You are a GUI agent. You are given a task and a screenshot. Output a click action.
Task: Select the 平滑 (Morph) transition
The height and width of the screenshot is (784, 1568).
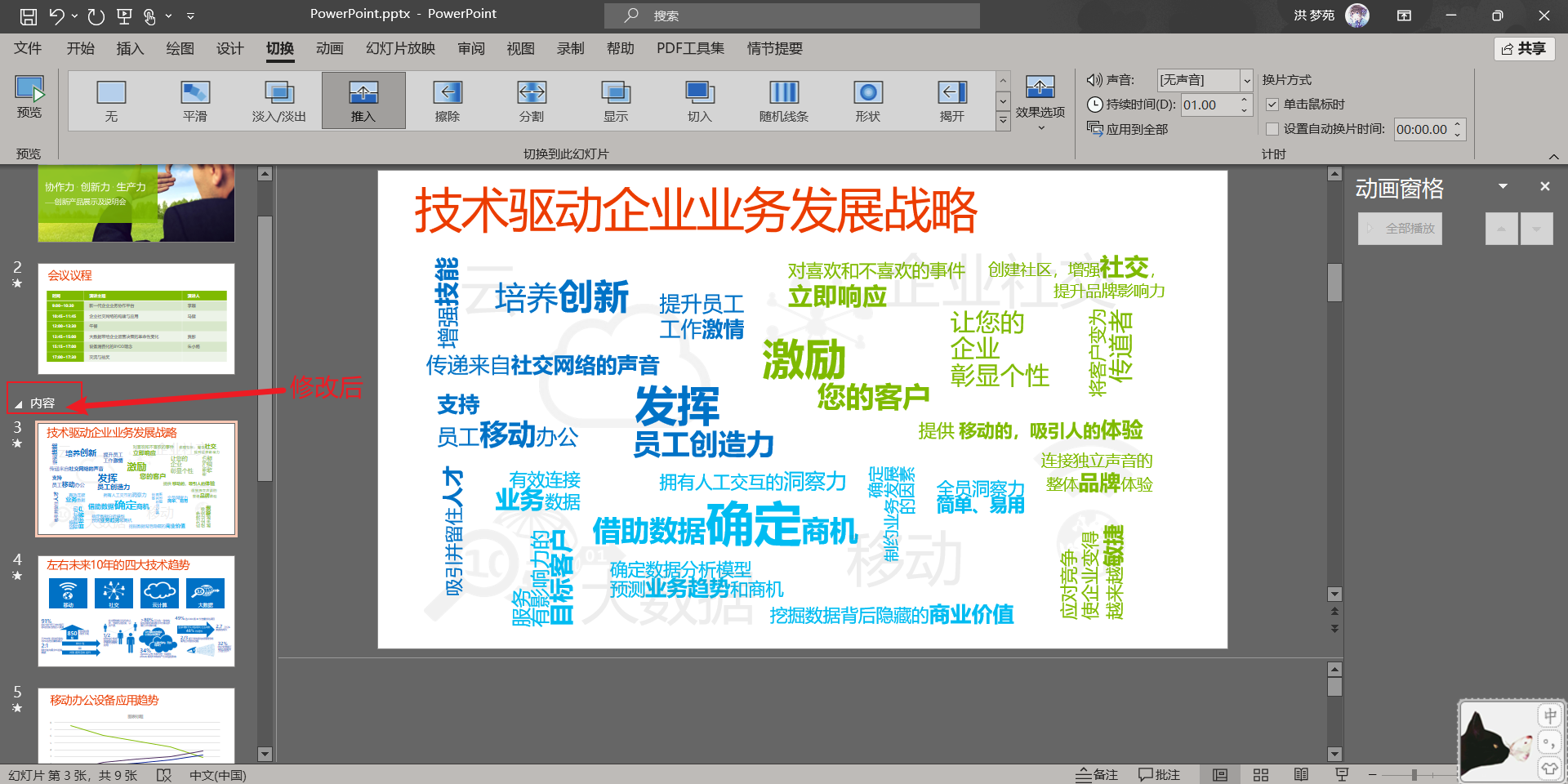[x=195, y=100]
